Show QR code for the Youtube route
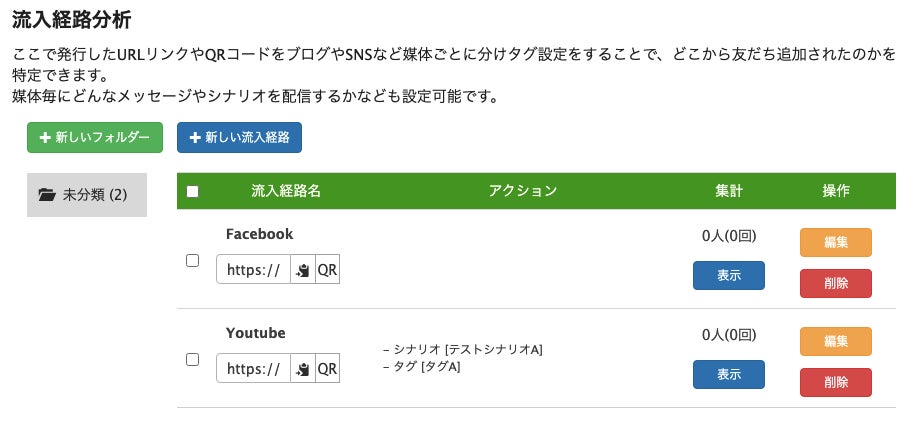 coord(327,368)
